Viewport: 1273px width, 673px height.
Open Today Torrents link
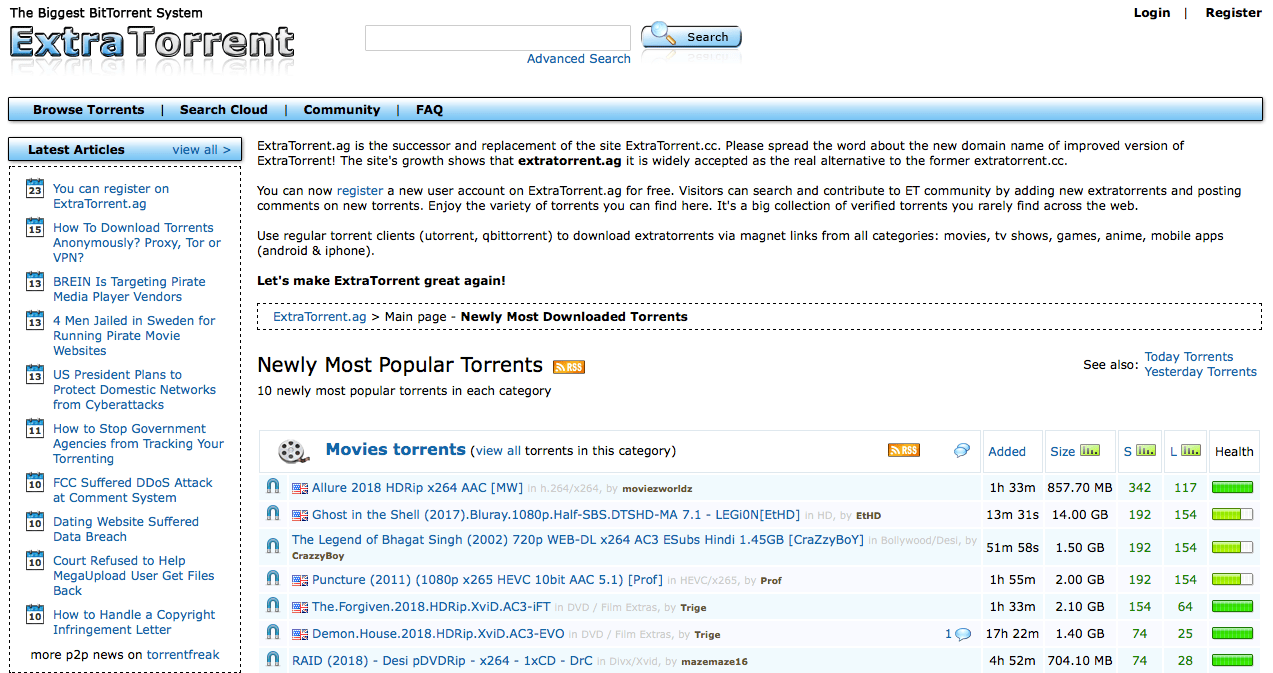1189,357
